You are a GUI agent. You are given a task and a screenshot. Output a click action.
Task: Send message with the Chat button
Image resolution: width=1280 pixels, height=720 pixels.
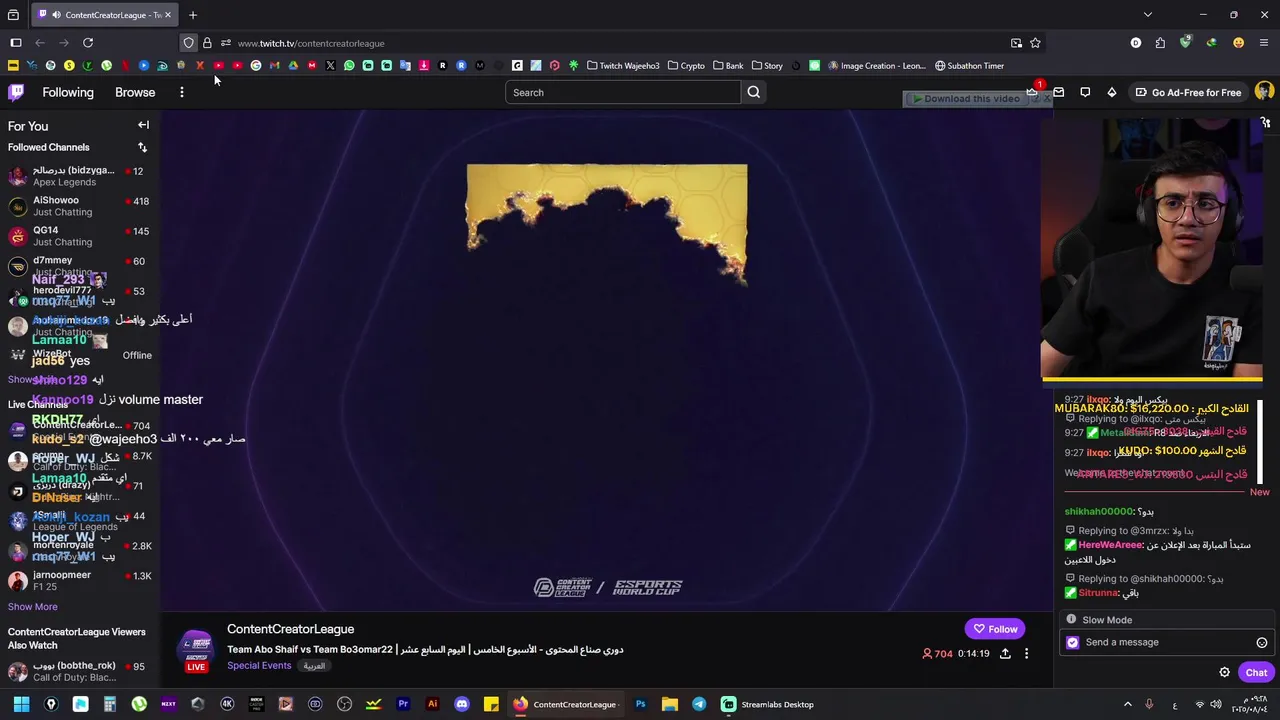(1256, 672)
